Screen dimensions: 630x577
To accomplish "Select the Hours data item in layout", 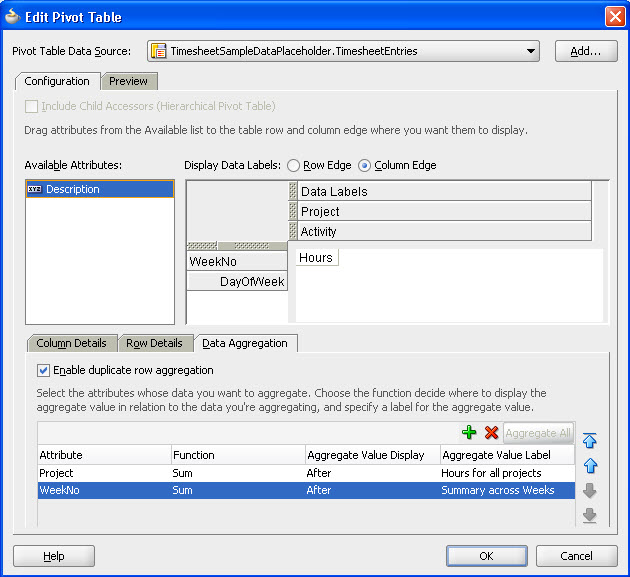I will click(316, 258).
